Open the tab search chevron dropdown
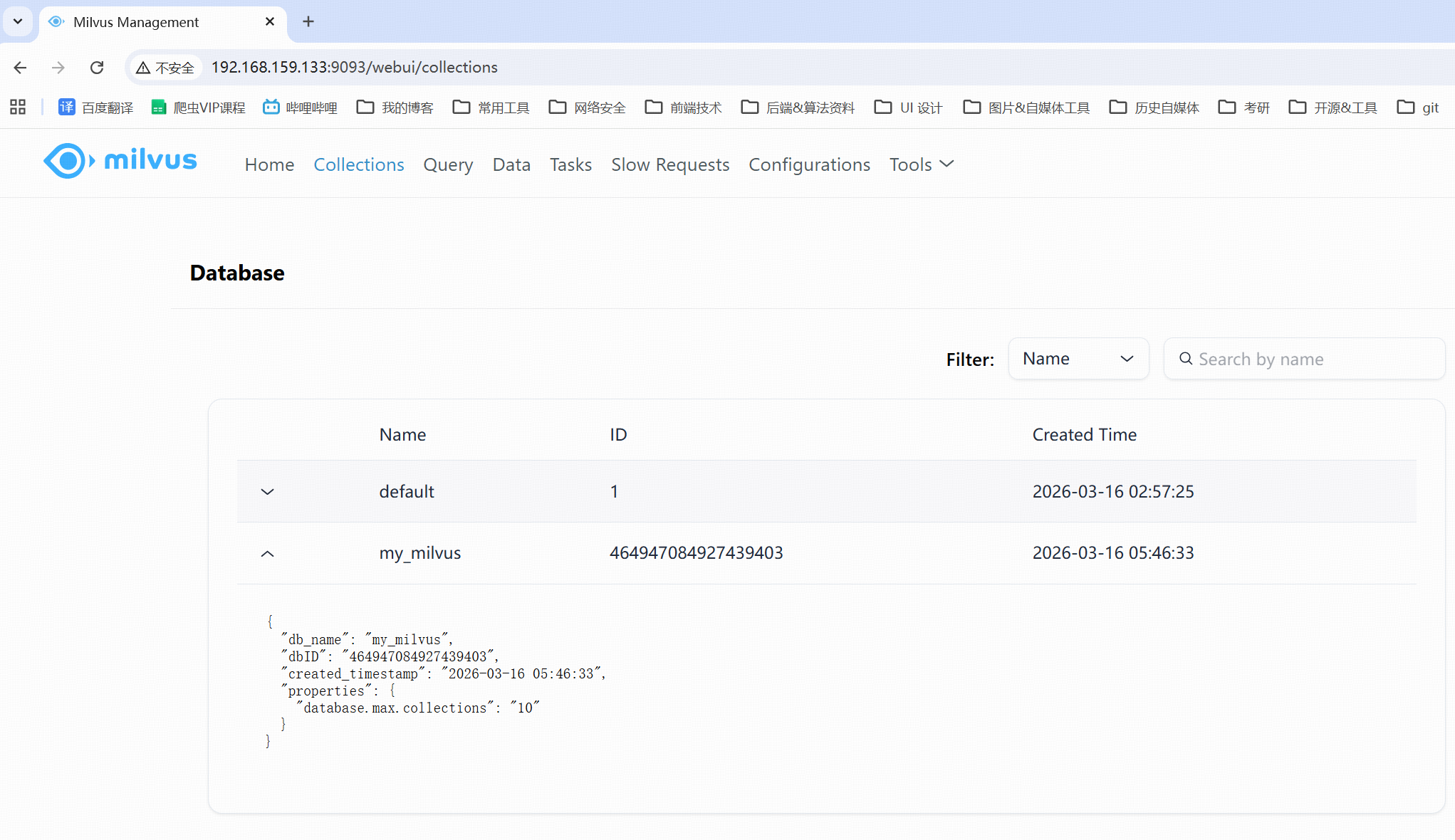This screenshot has width=1455, height=840. tap(18, 21)
